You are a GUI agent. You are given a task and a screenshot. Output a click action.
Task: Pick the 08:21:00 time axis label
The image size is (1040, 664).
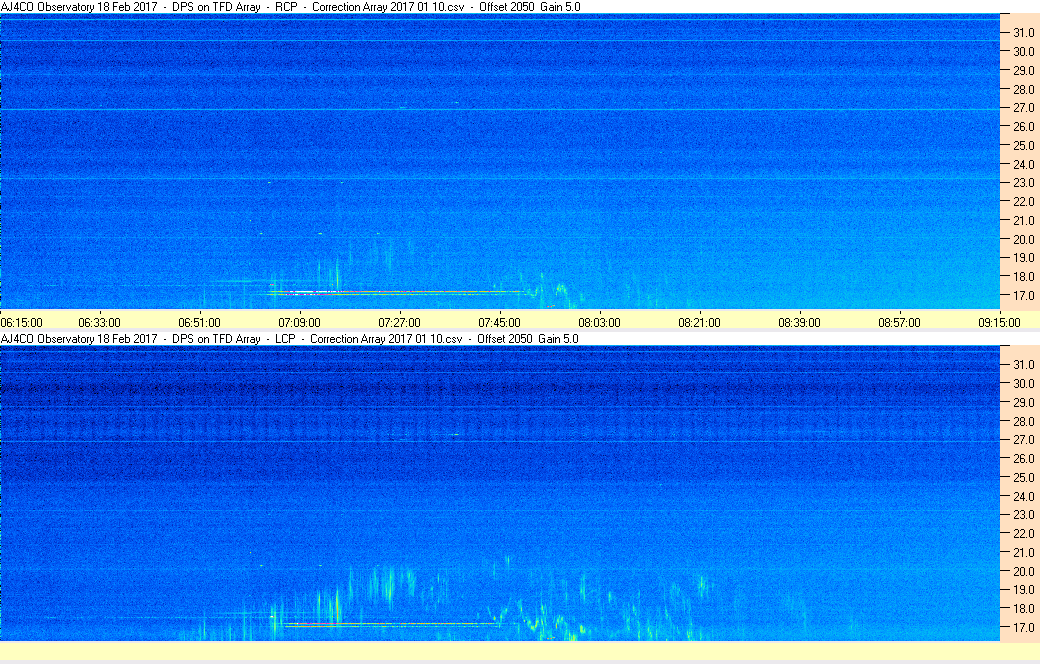pyautogui.click(x=699, y=322)
